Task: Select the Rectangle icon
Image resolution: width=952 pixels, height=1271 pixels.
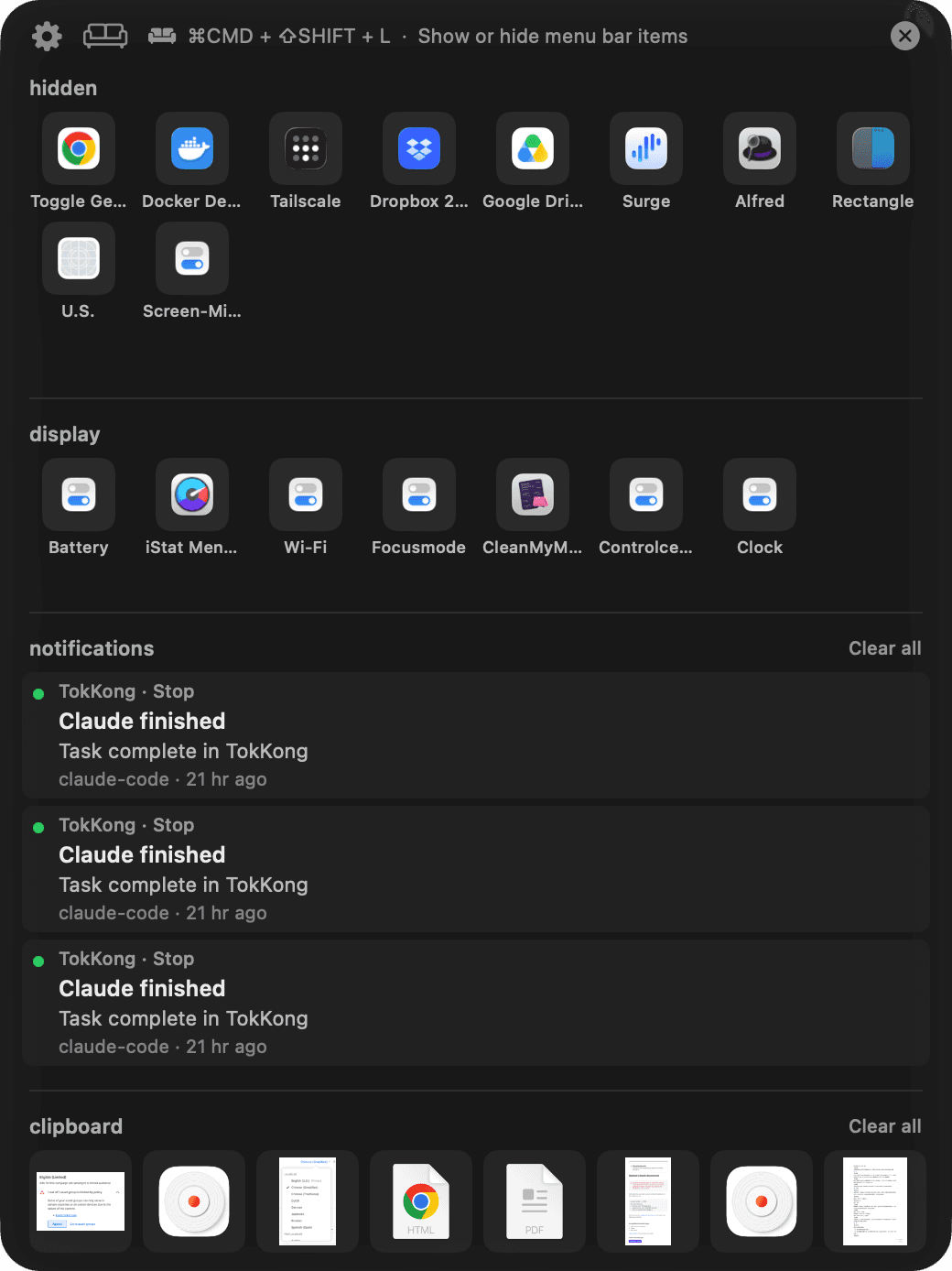Action: pos(873,148)
